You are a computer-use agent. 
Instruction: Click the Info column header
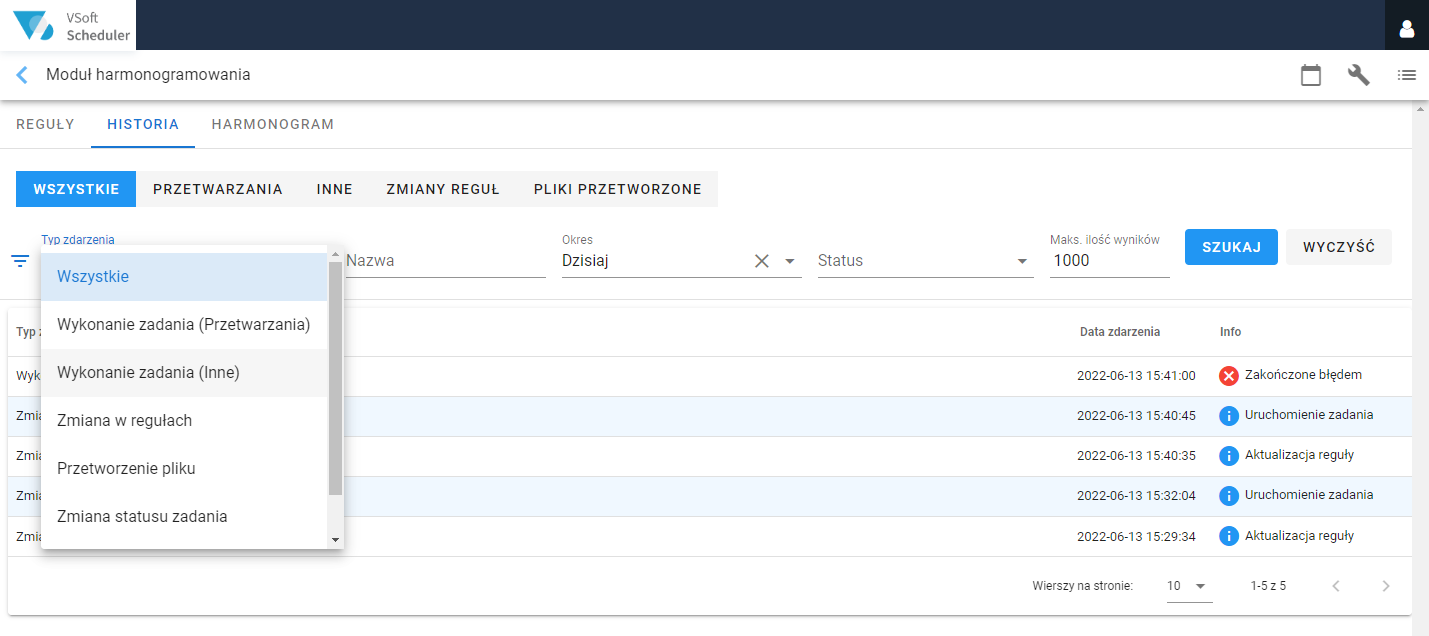(x=1230, y=332)
